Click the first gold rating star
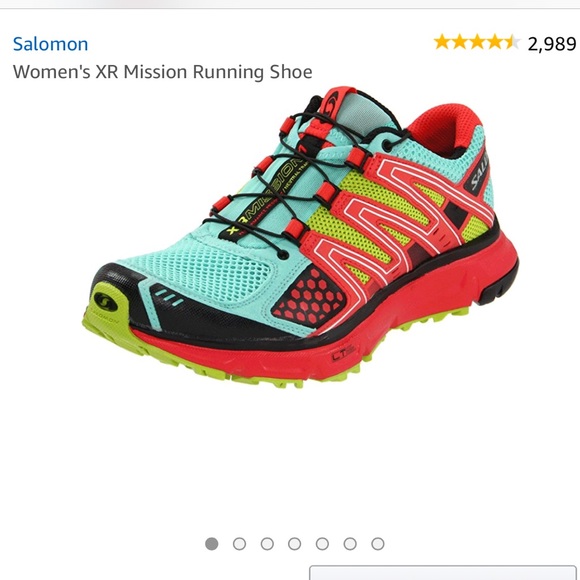 pos(442,42)
